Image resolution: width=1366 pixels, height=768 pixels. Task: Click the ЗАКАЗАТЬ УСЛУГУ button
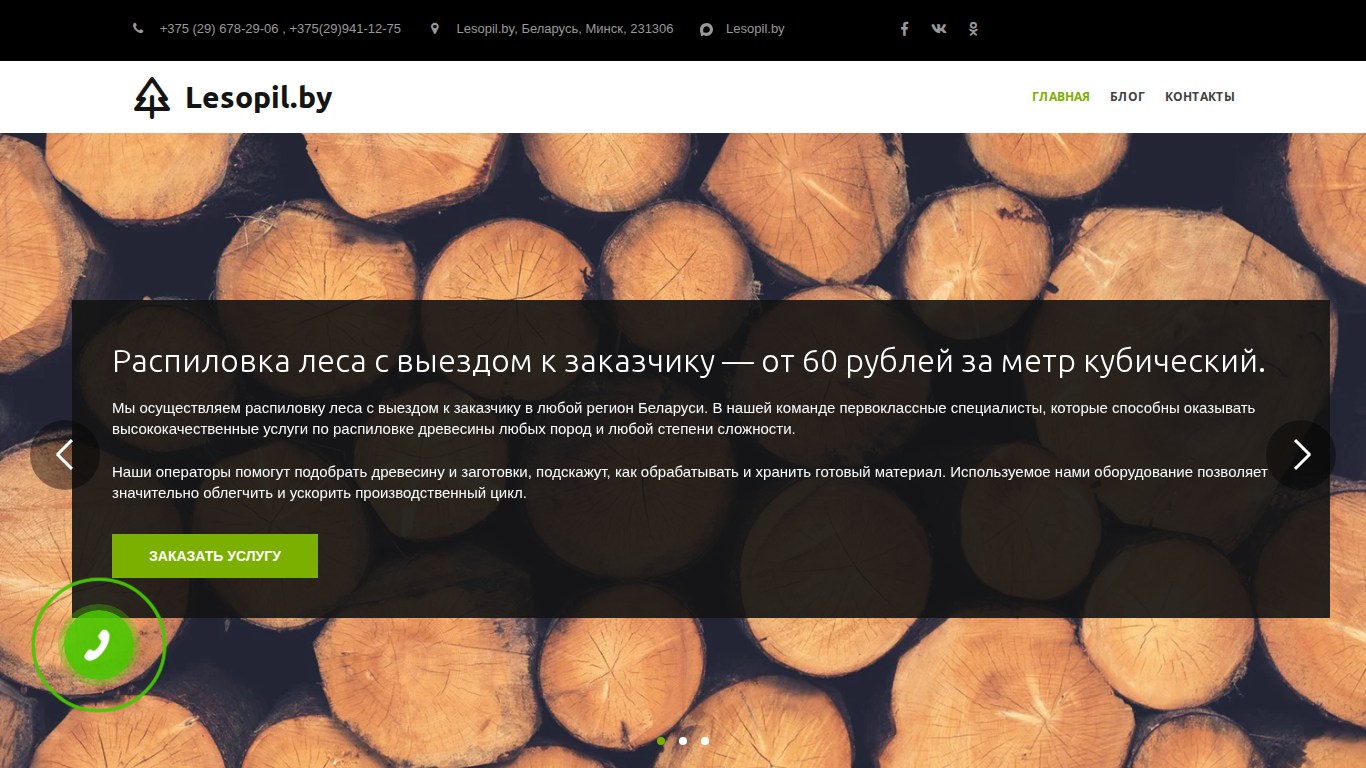pos(215,556)
